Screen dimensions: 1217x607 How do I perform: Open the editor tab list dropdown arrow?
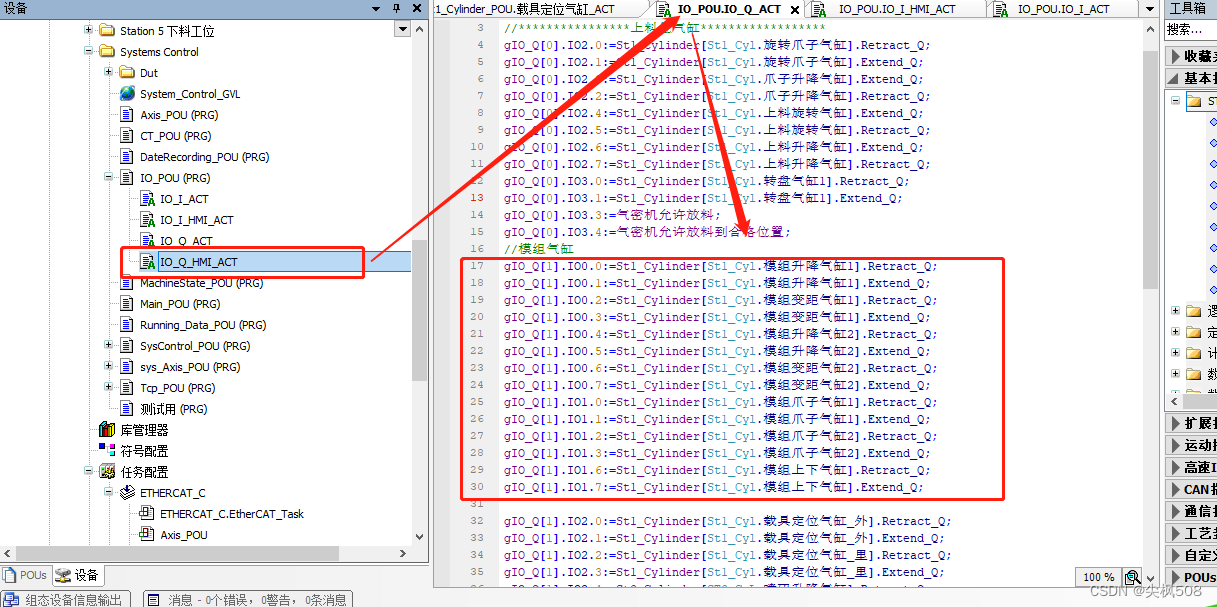click(1150, 8)
